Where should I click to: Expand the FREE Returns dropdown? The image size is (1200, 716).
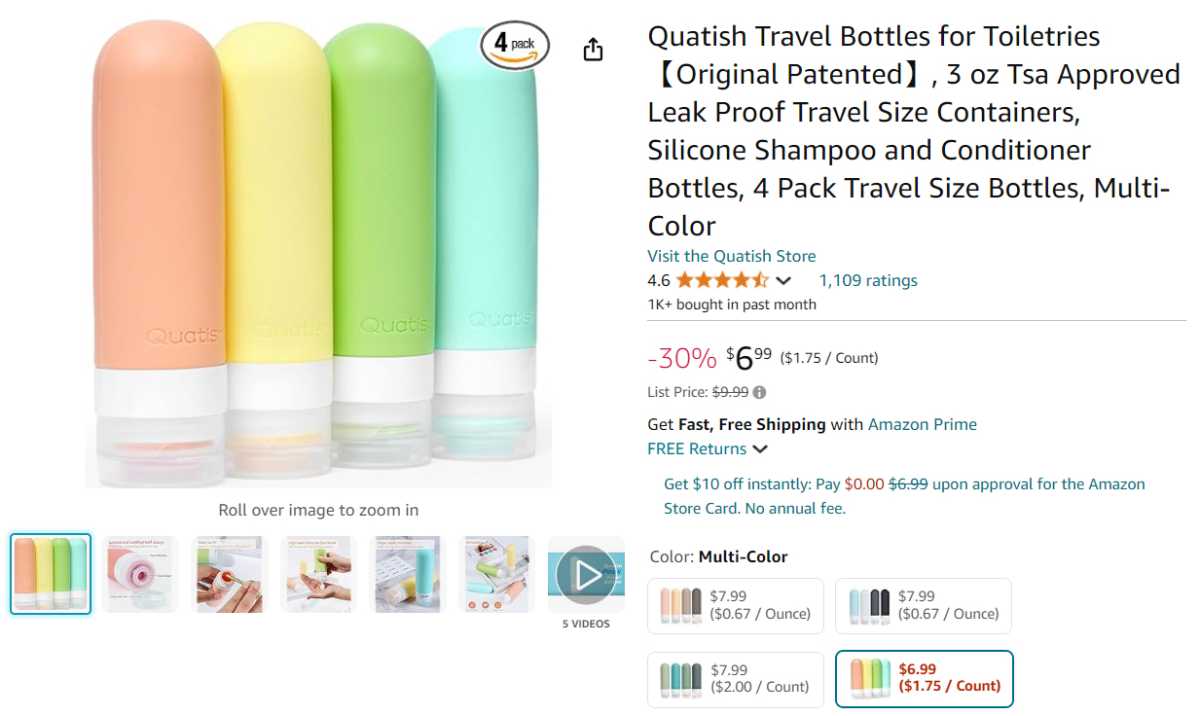[x=760, y=449]
